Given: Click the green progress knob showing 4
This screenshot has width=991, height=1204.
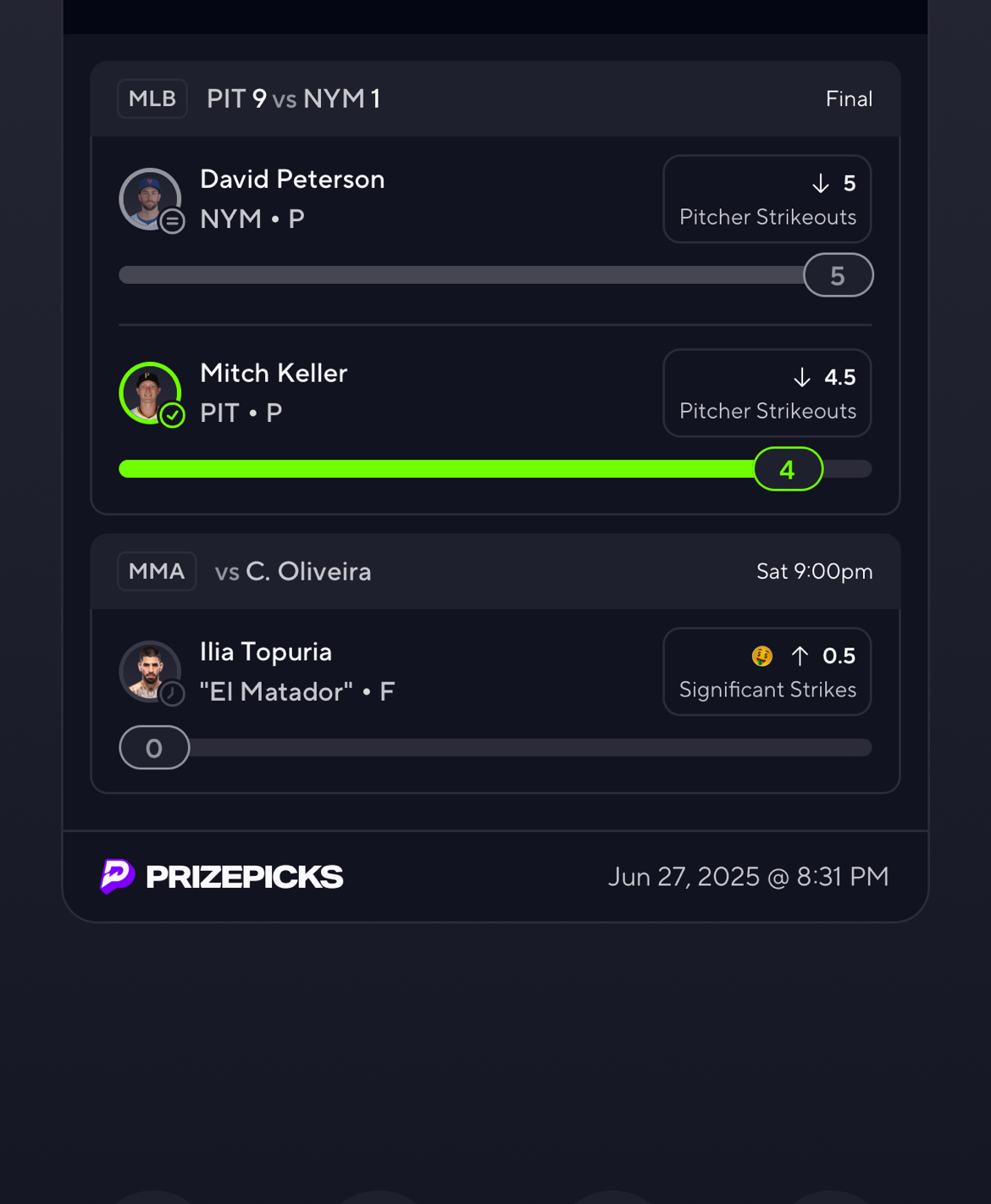Looking at the screenshot, I should tap(788, 469).
